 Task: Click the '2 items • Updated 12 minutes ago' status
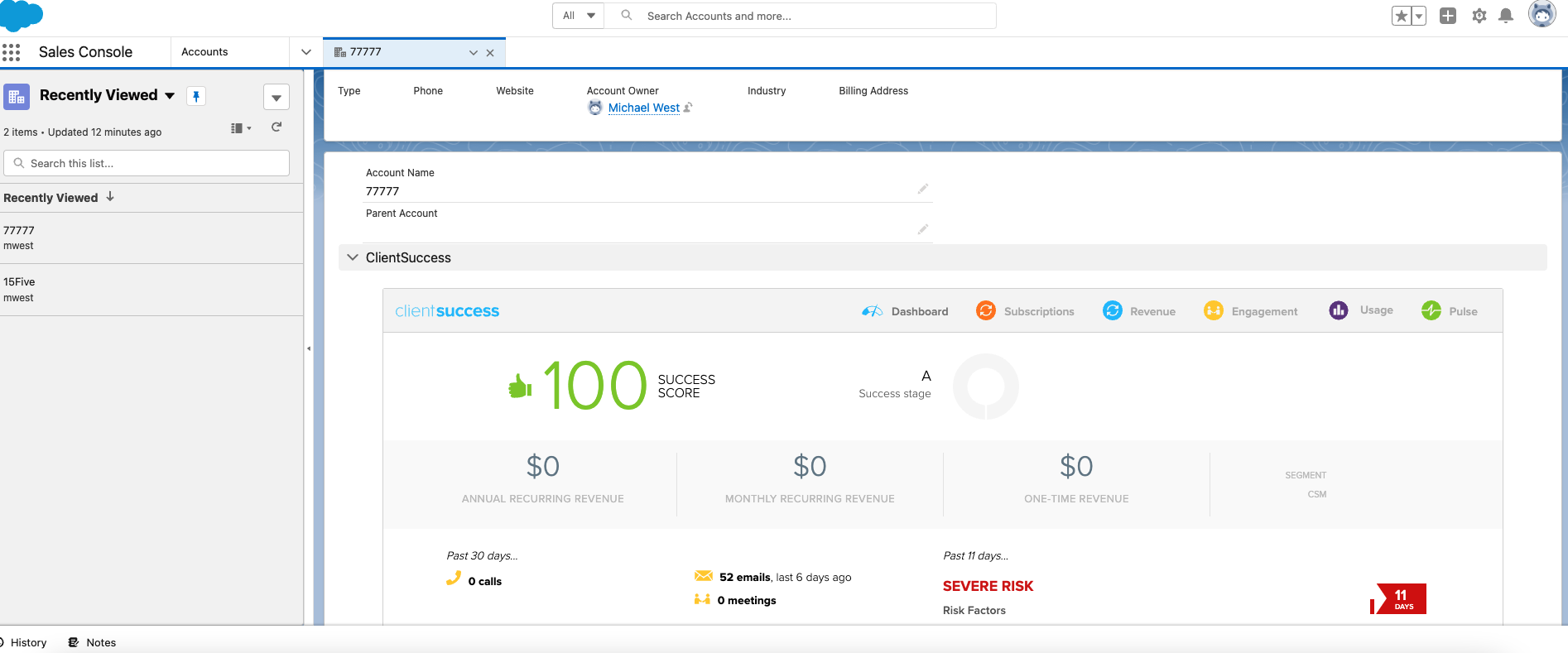[x=83, y=132]
